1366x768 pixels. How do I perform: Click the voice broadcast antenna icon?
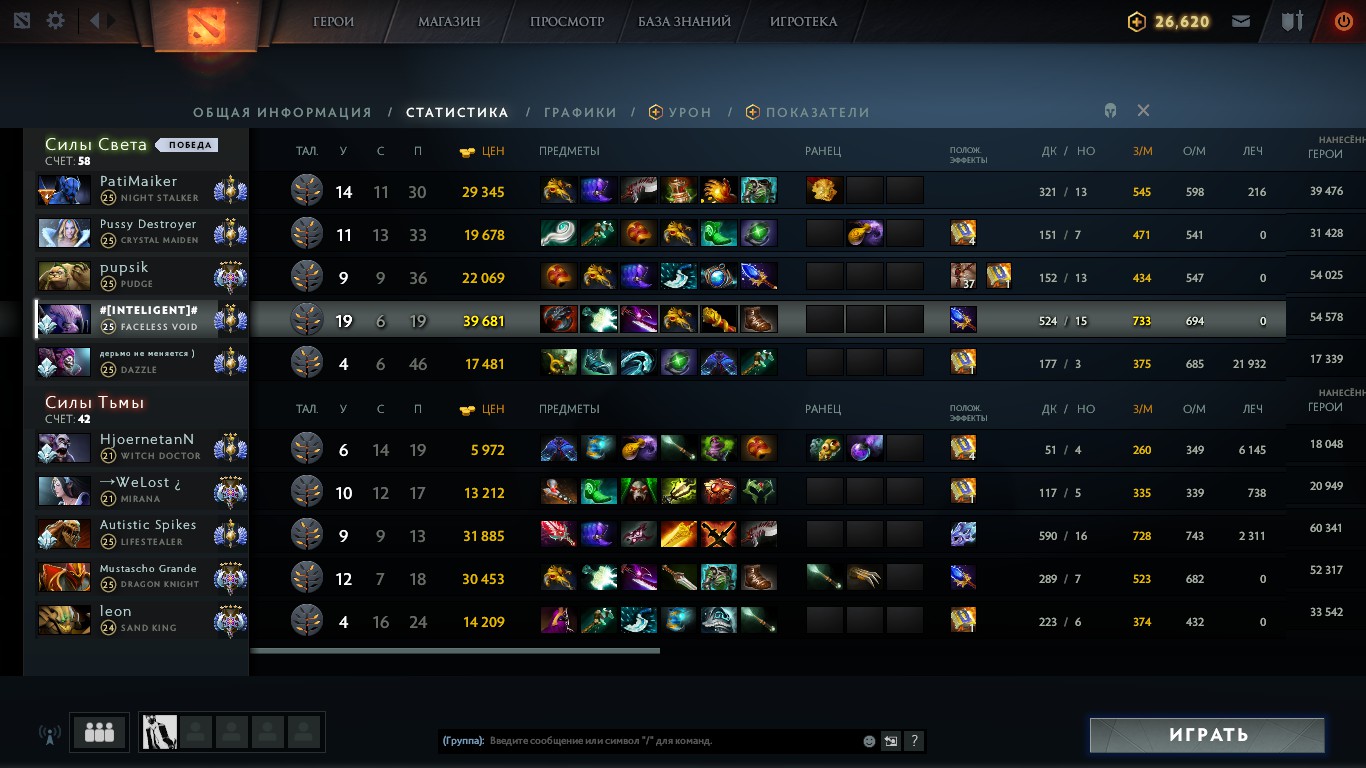tap(49, 734)
